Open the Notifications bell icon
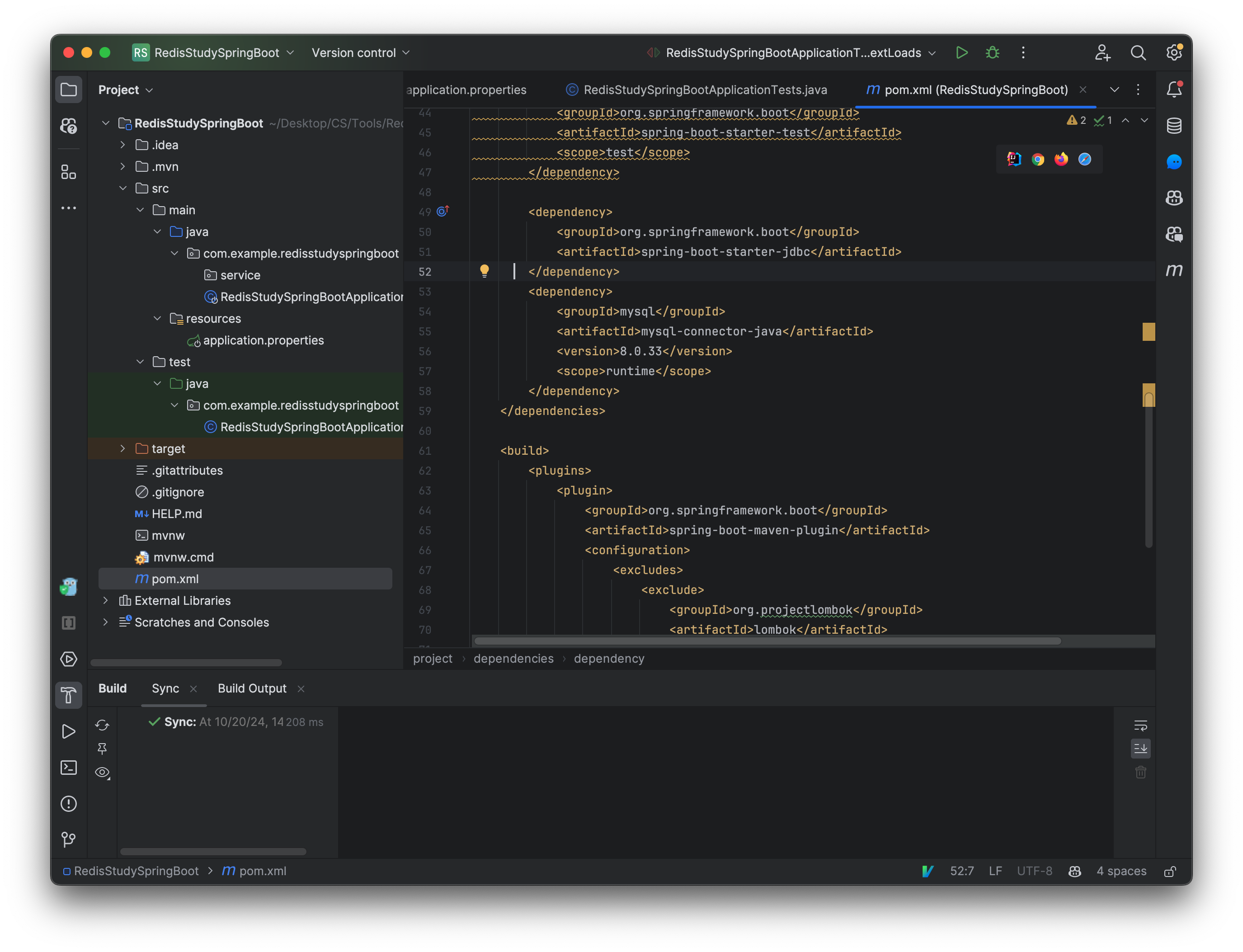This screenshot has height=952, width=1243. (x=1174, y=90)
